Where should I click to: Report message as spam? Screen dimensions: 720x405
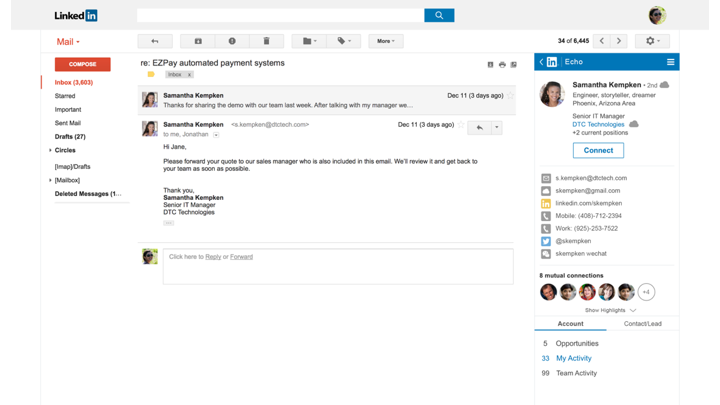[x=232, y=41]
